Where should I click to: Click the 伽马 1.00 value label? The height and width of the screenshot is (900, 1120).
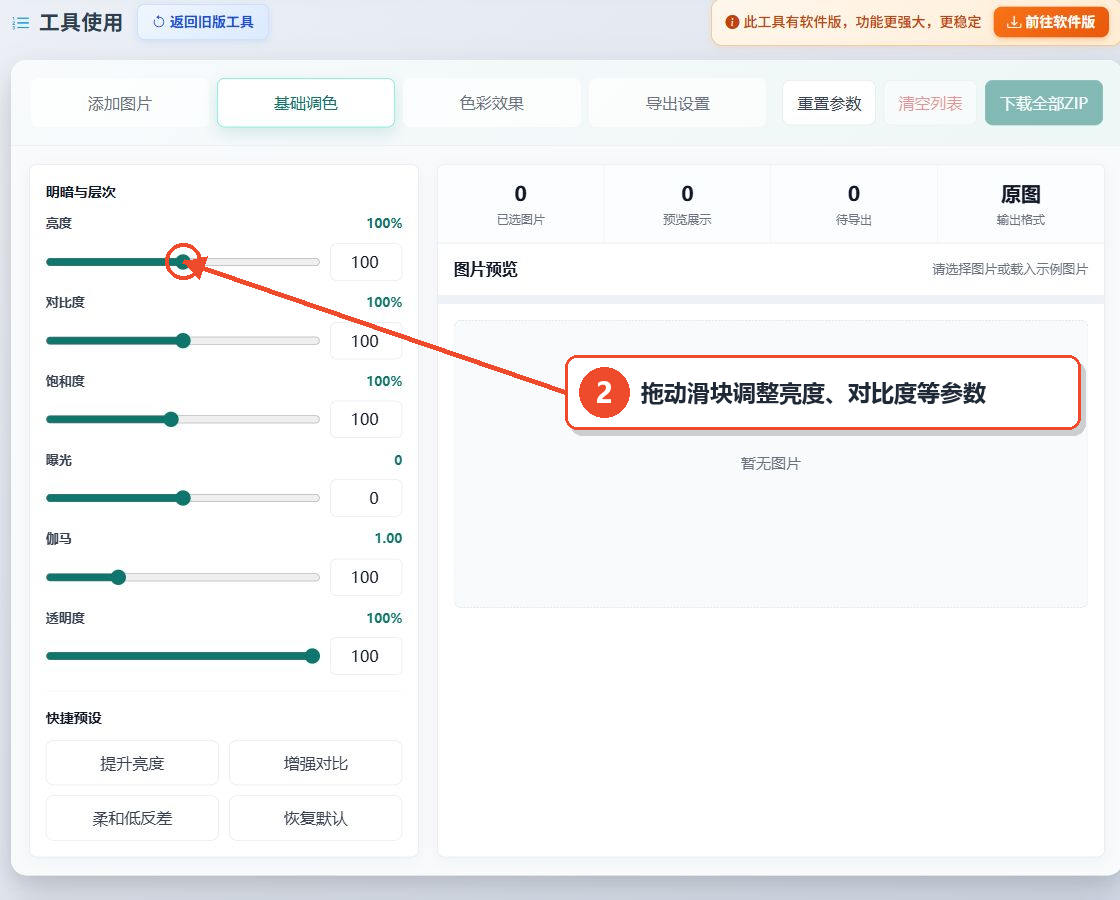(389, 539)
